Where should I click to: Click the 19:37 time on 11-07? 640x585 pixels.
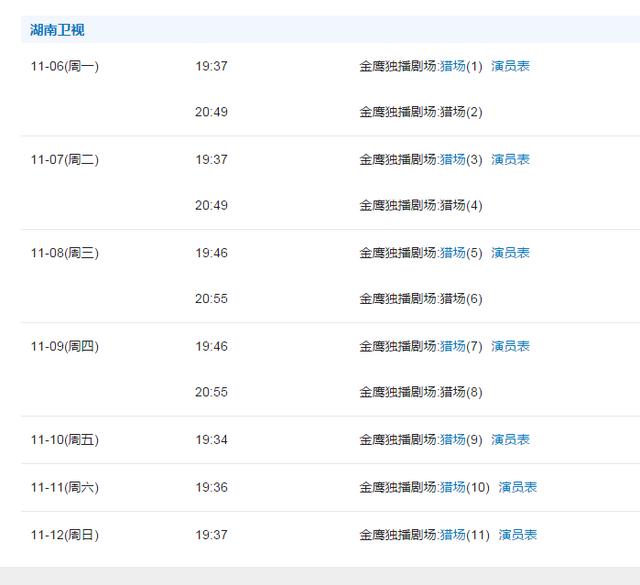(211, 159)
